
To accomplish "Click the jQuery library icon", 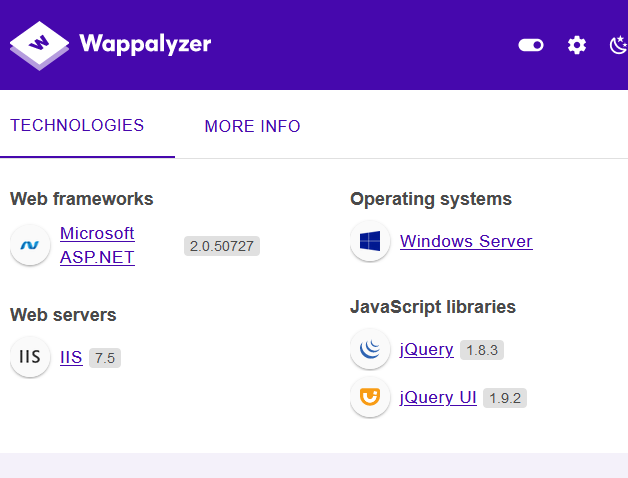I will 370,349.
